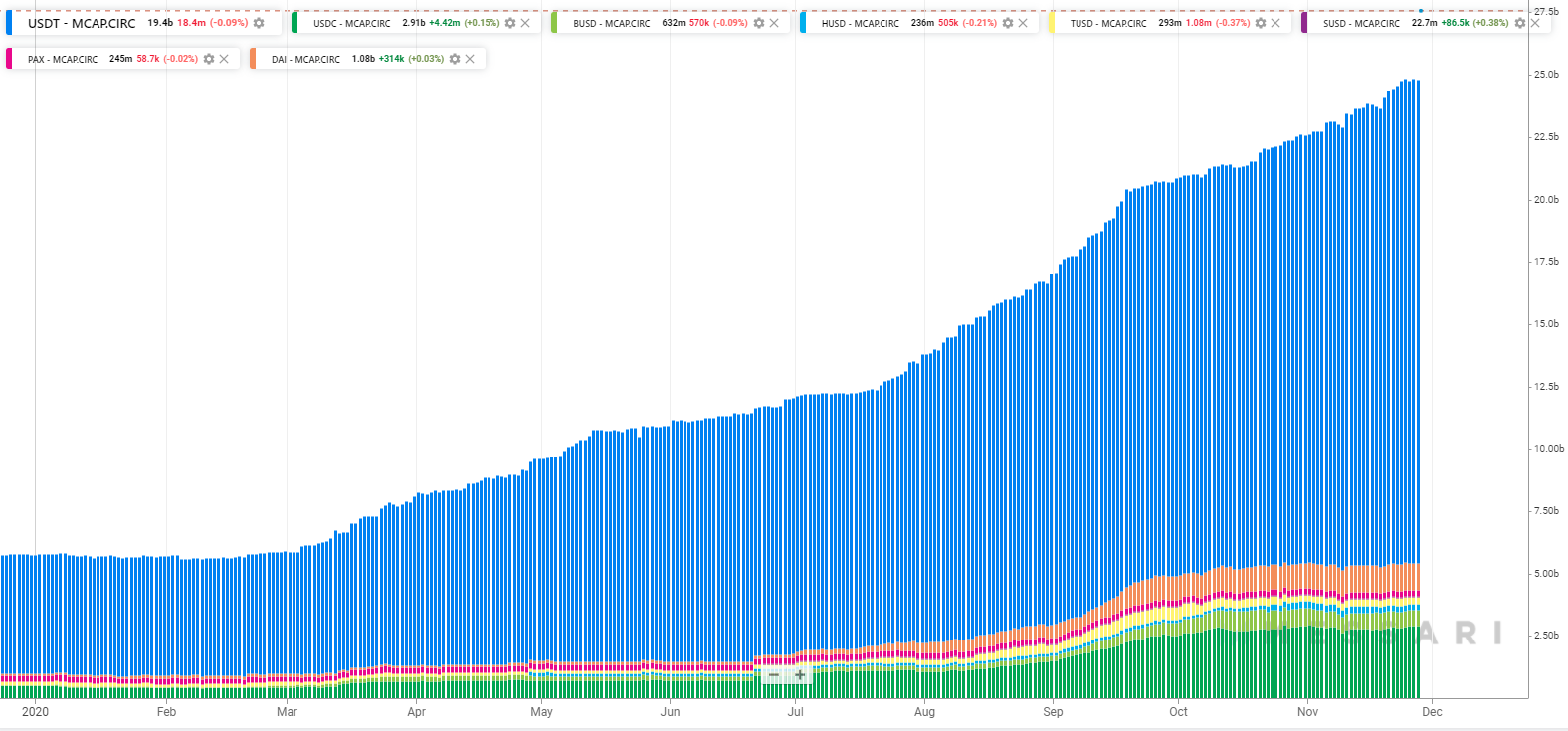Remove the BUSD series from chart

(774, 23)
